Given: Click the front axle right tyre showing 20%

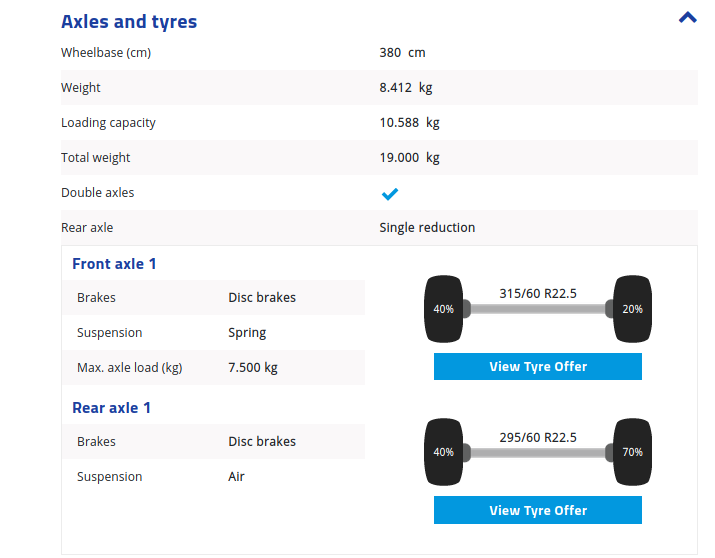Looking at the screenshot, I should click(x=632, y=309).
